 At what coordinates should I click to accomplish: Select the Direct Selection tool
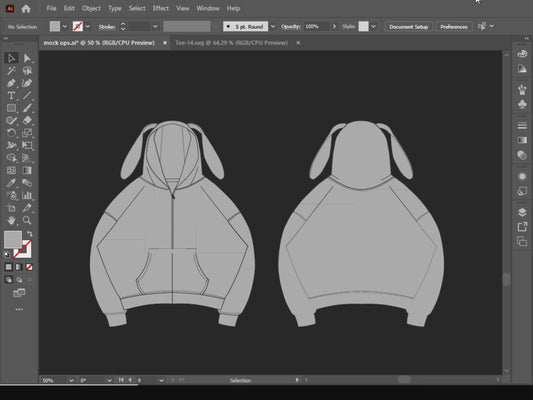pyautogui.click(x=27, y=58)
